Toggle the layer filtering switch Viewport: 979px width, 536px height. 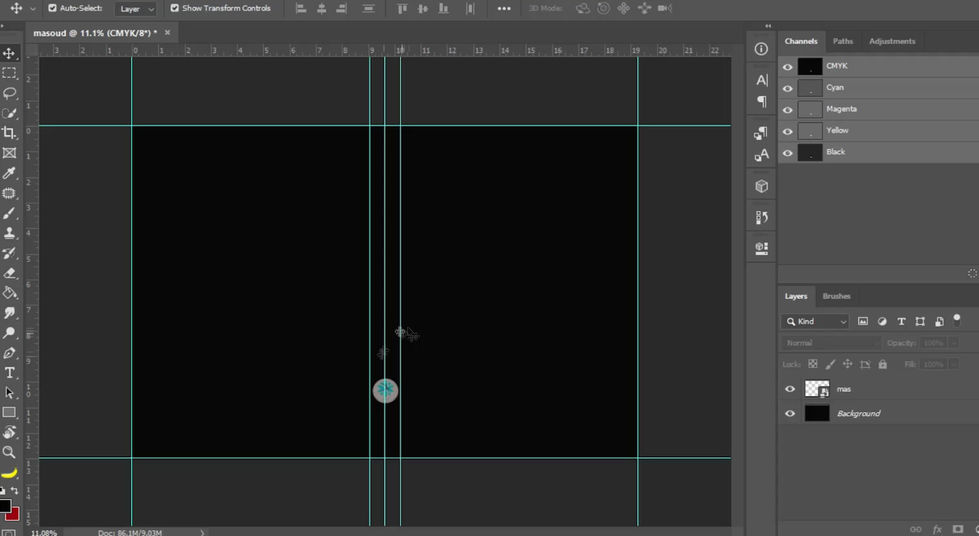957,320
